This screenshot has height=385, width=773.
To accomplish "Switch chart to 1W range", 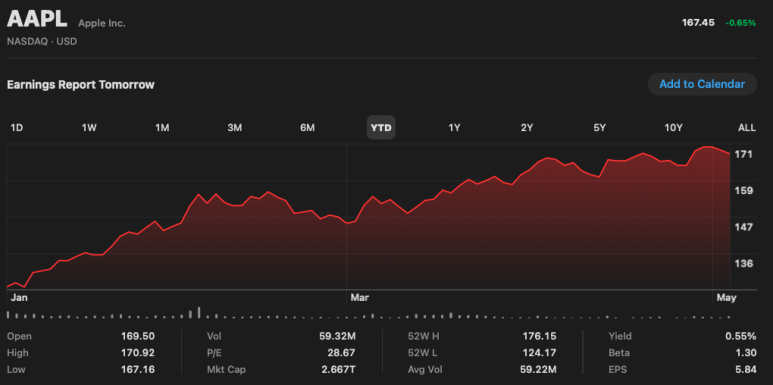I will 89,128.
